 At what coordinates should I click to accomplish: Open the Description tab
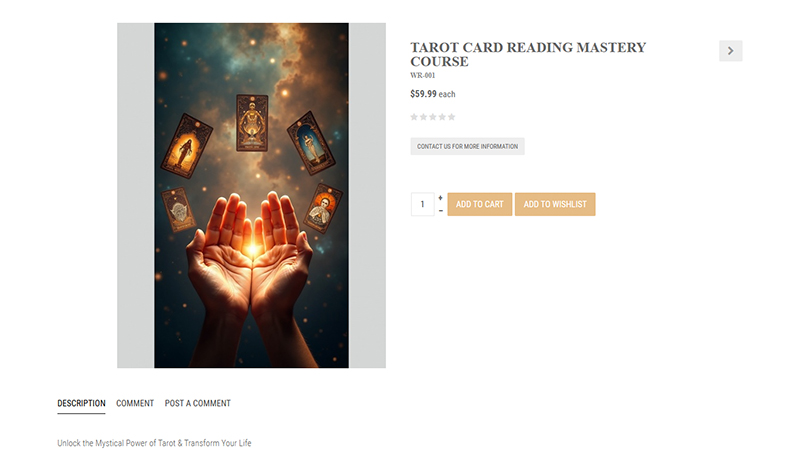coord(81,403)
